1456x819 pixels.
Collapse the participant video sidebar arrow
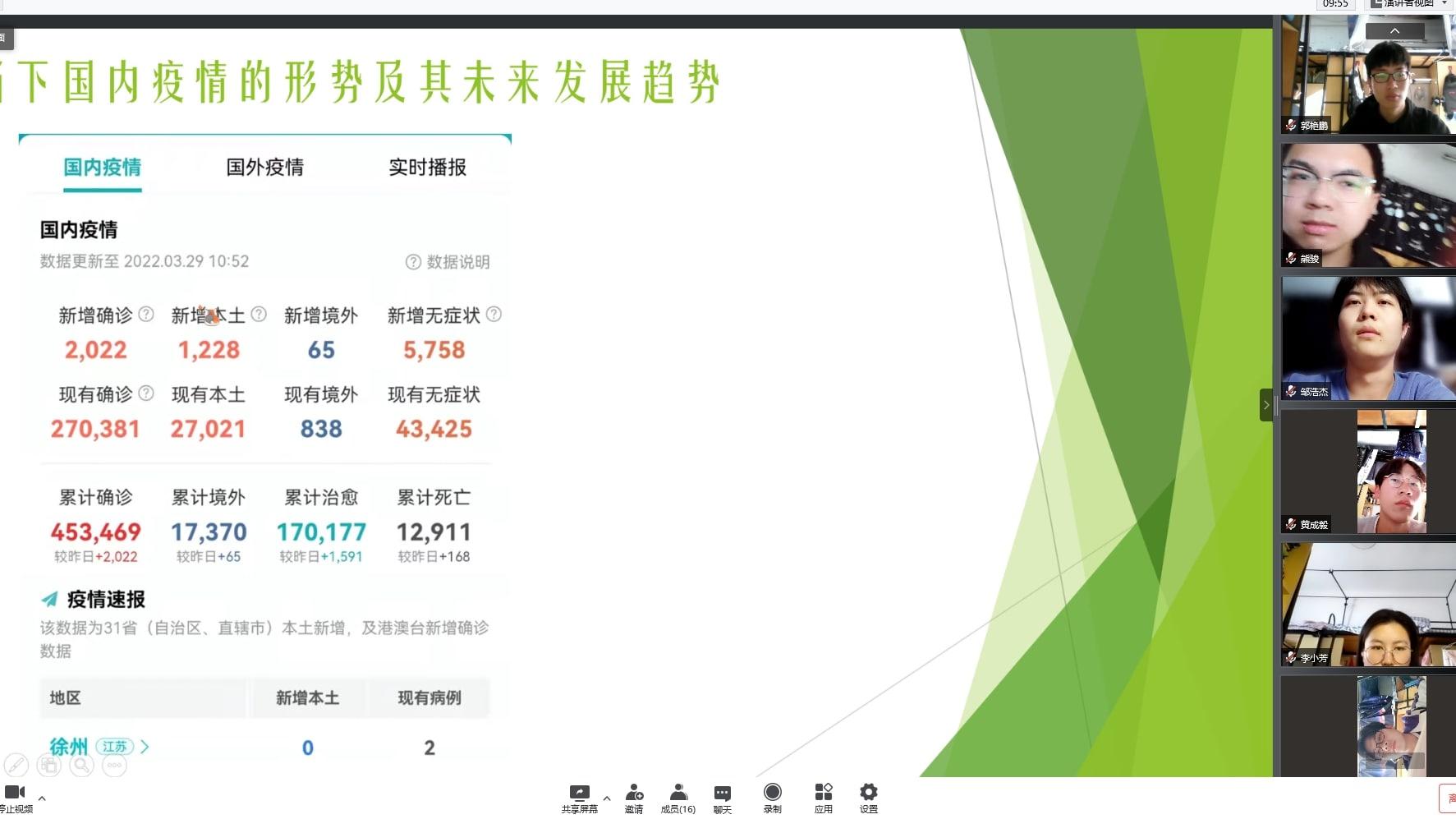point(1266,405)
